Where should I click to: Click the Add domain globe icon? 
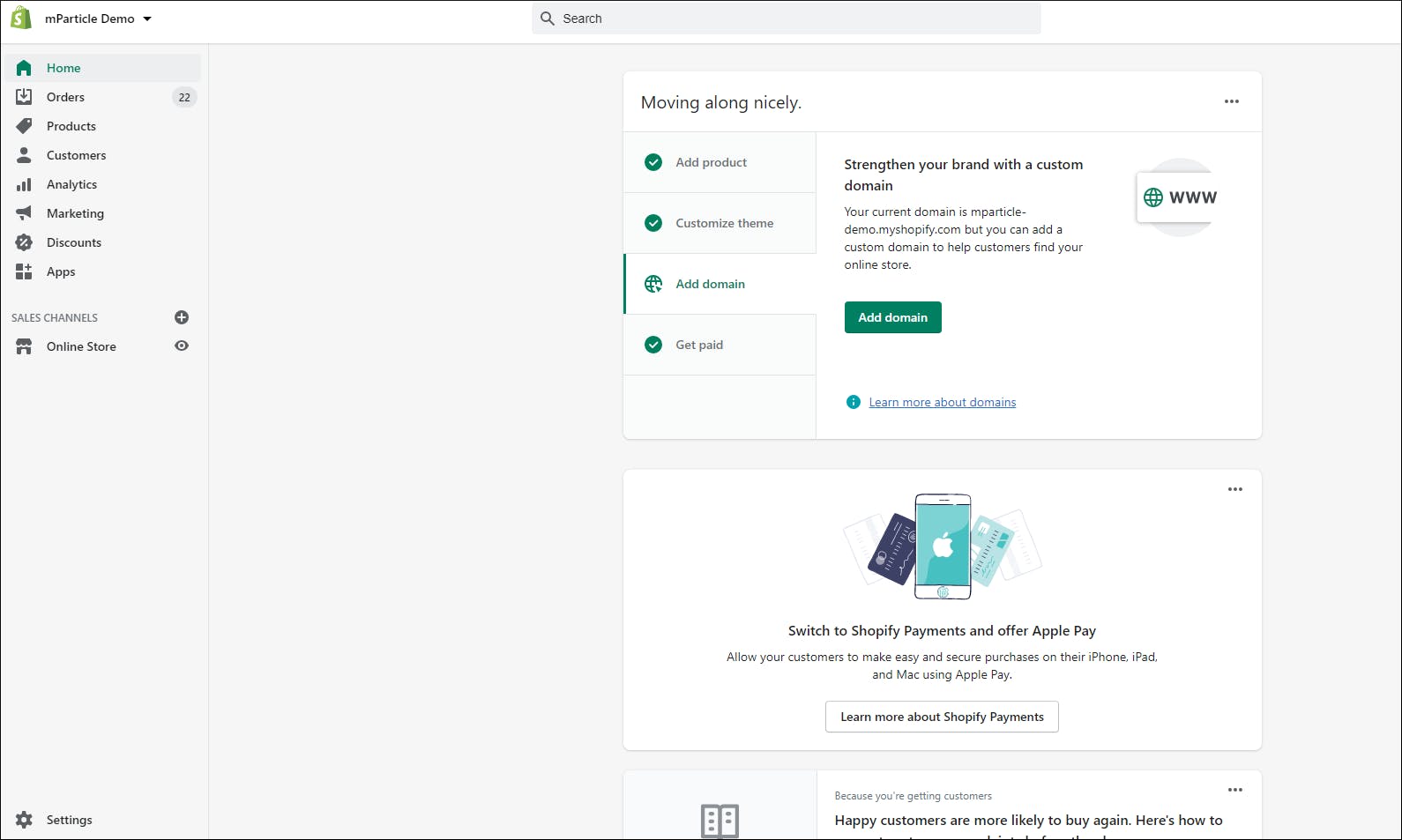tap(653, 284)
